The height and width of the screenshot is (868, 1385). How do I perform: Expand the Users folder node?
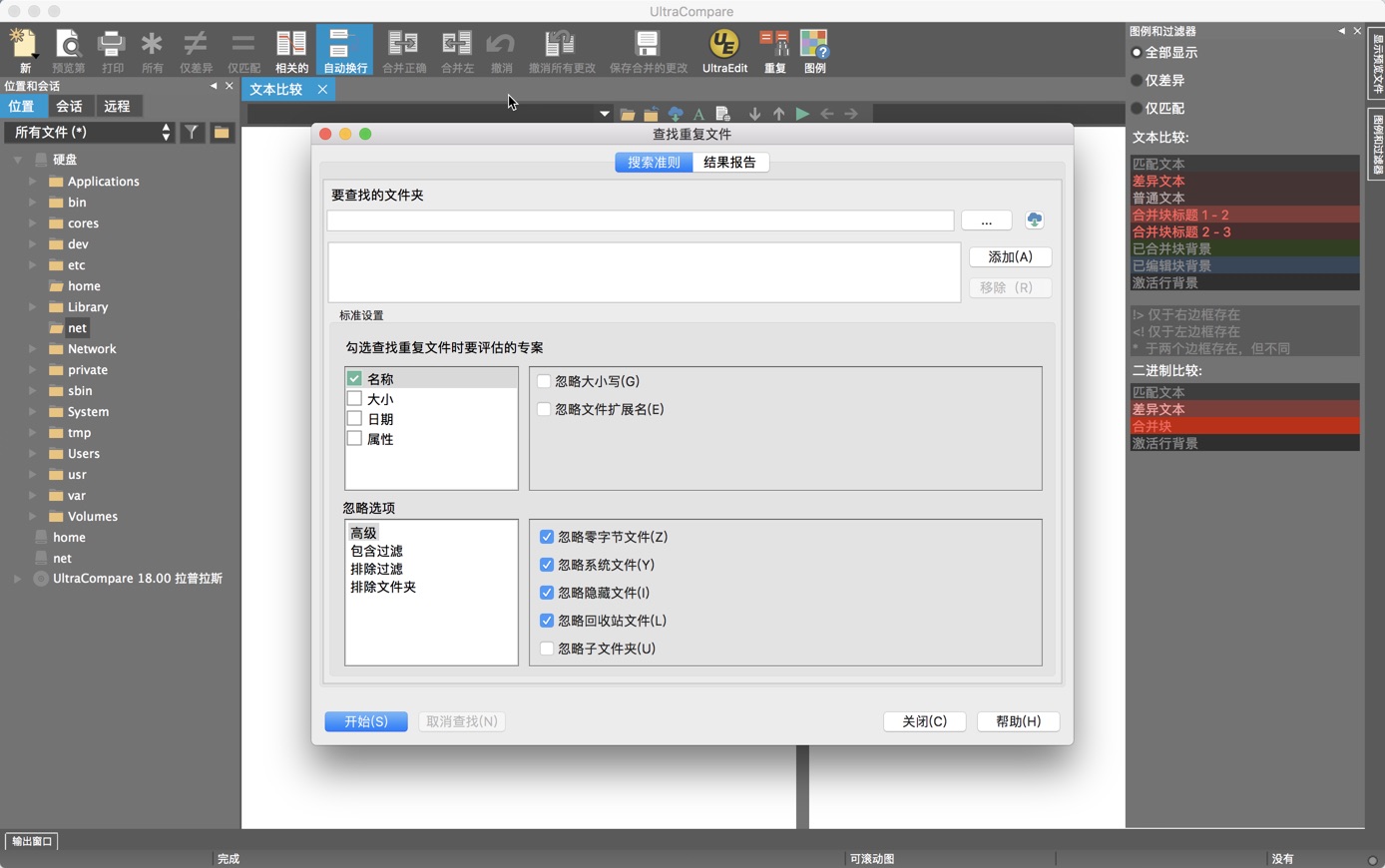tap(33, 454)
